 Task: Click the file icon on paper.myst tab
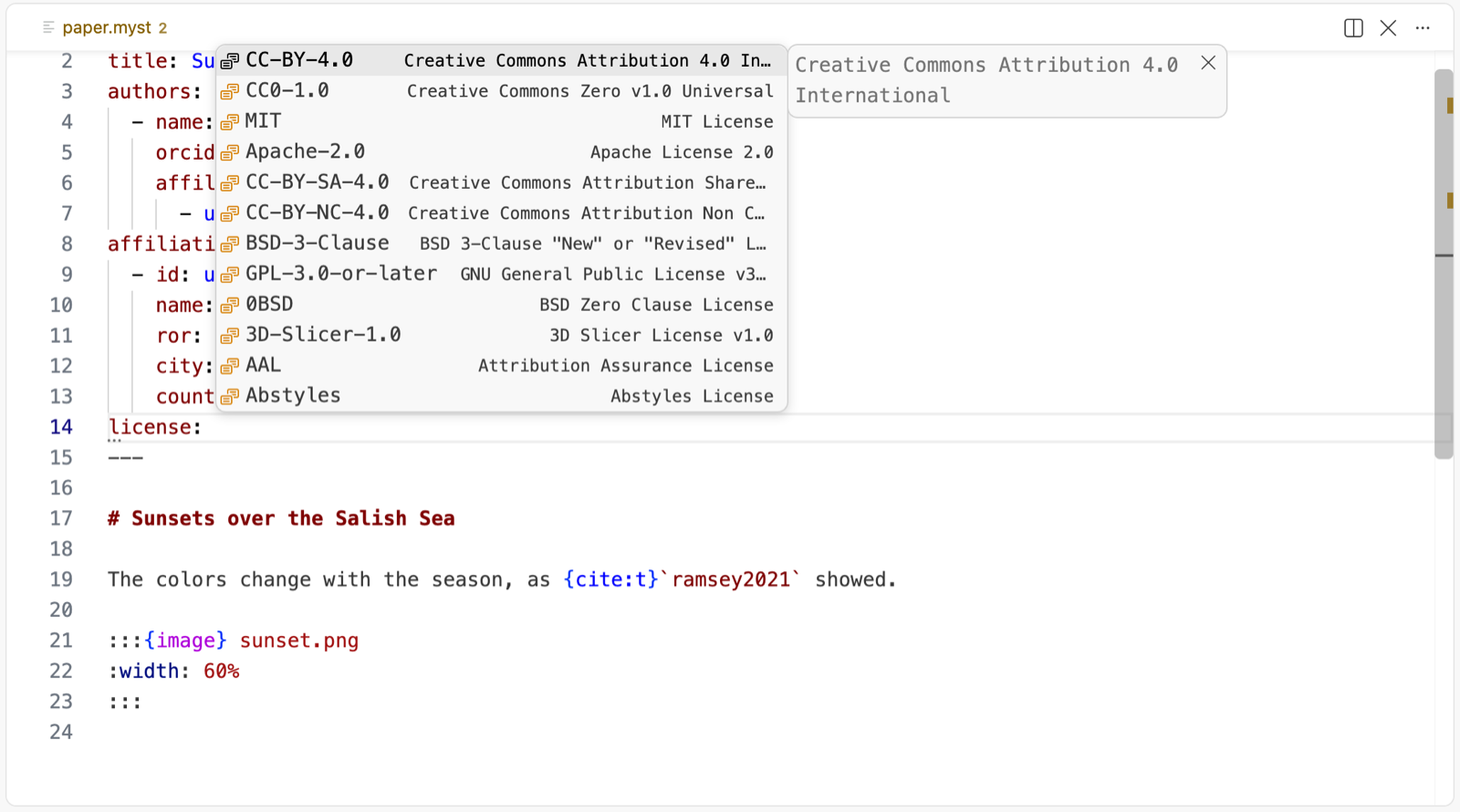click(x=48, y=28)
